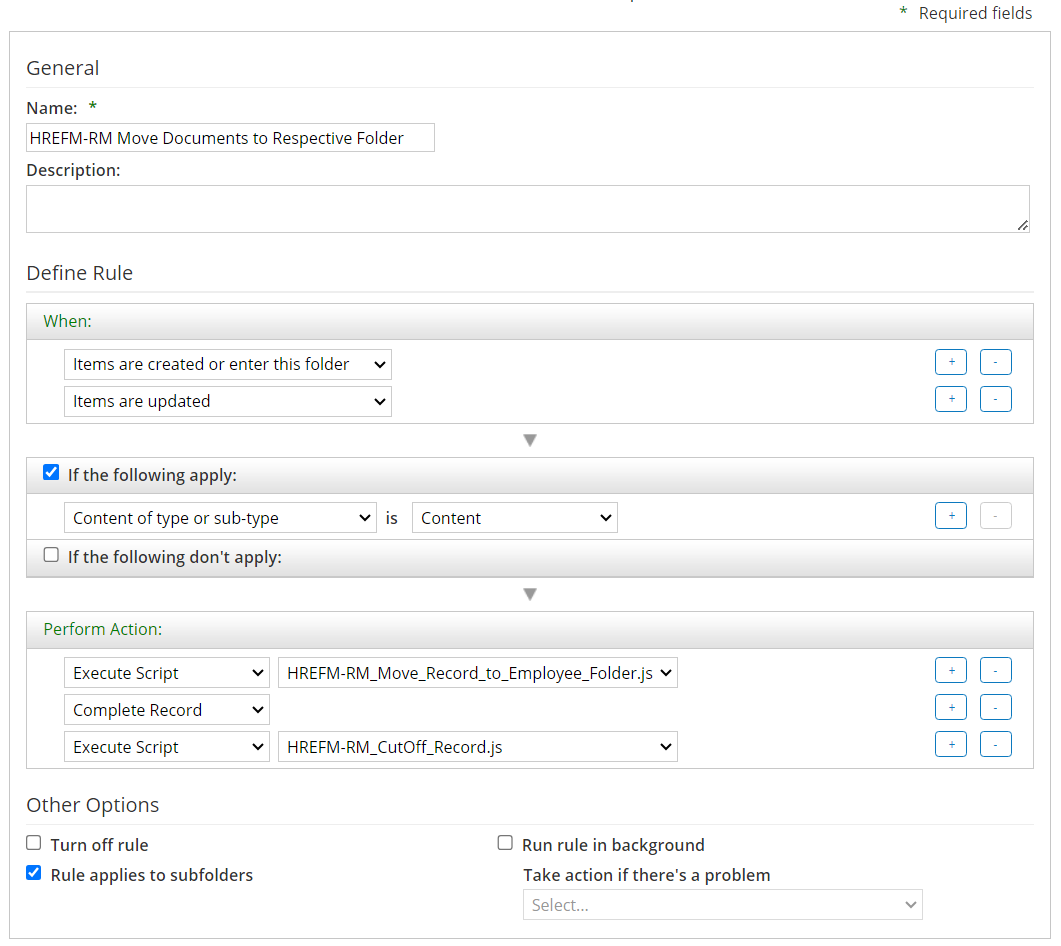Enable the 'Turn off rule' option

click(33, 843)
